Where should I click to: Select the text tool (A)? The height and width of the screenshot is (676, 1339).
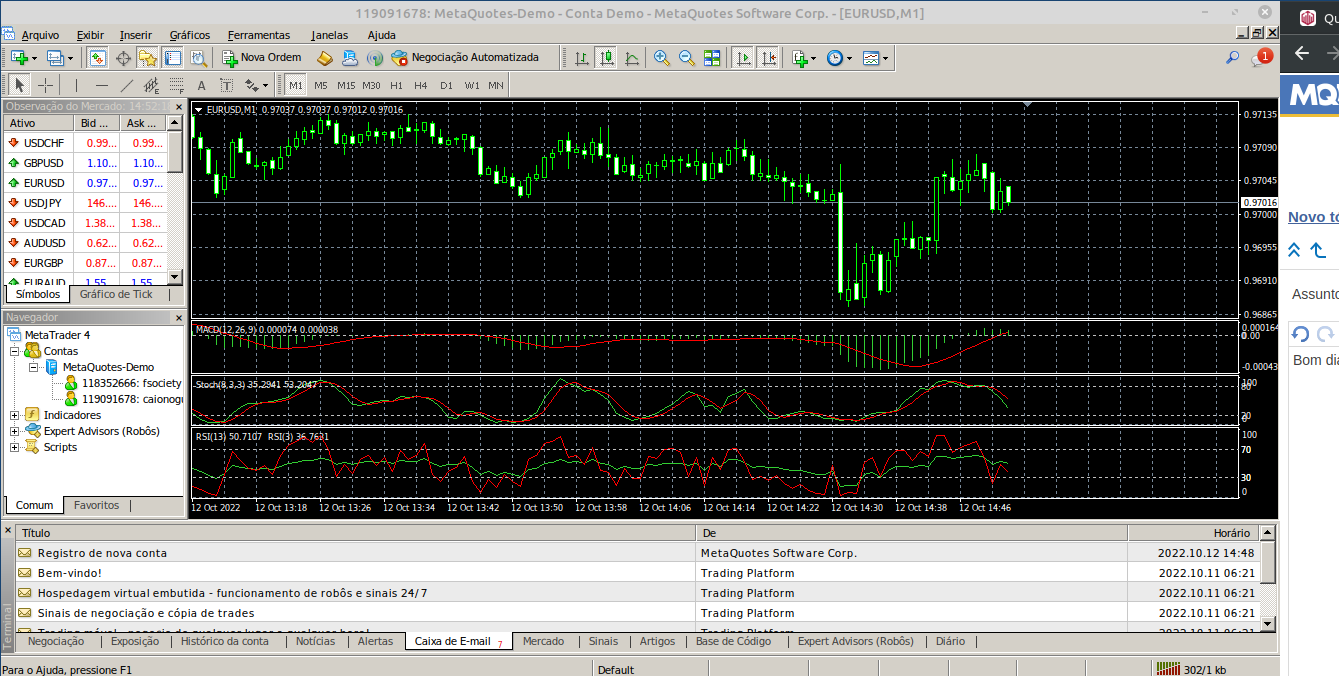(202, 85)
